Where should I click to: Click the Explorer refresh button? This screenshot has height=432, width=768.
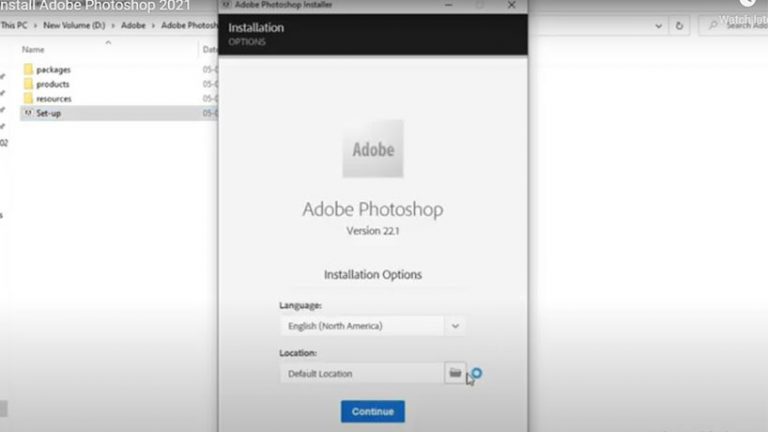(x=679, y=25)
